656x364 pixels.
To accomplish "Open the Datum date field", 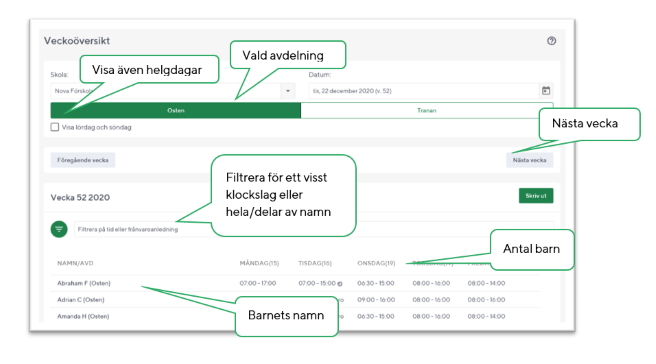I will pyautogui.click(x=431, y=91).
